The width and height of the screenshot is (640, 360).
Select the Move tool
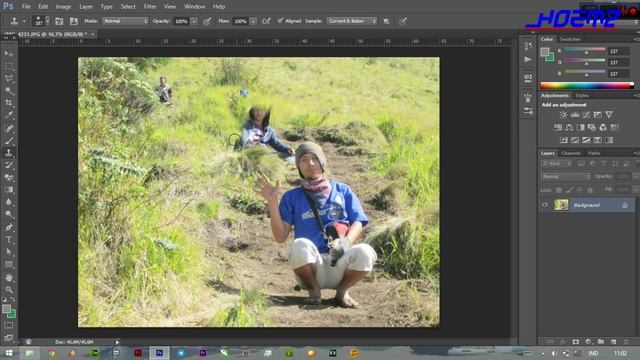click(9, 53)
